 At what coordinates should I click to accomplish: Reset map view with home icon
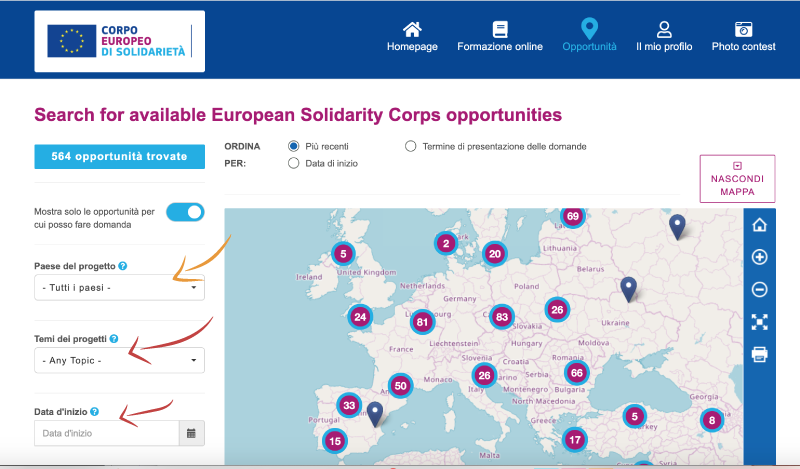(759, 225)
